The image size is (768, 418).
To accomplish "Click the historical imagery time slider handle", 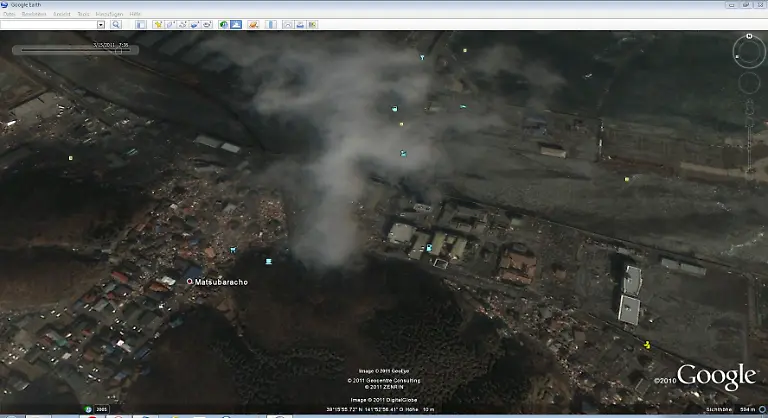I will pyautogui.click(x=118, y=50).
